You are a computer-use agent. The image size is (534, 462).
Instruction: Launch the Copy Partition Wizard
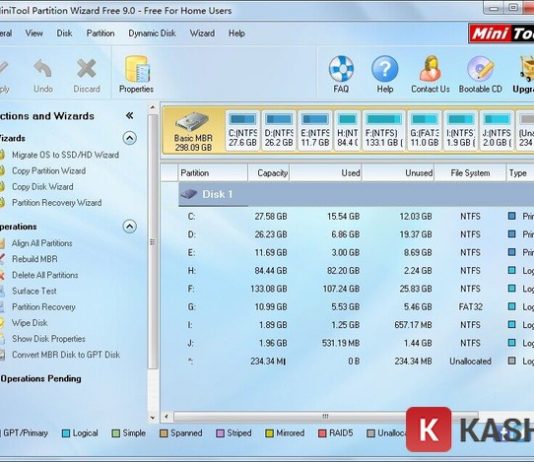coord(49,171)
